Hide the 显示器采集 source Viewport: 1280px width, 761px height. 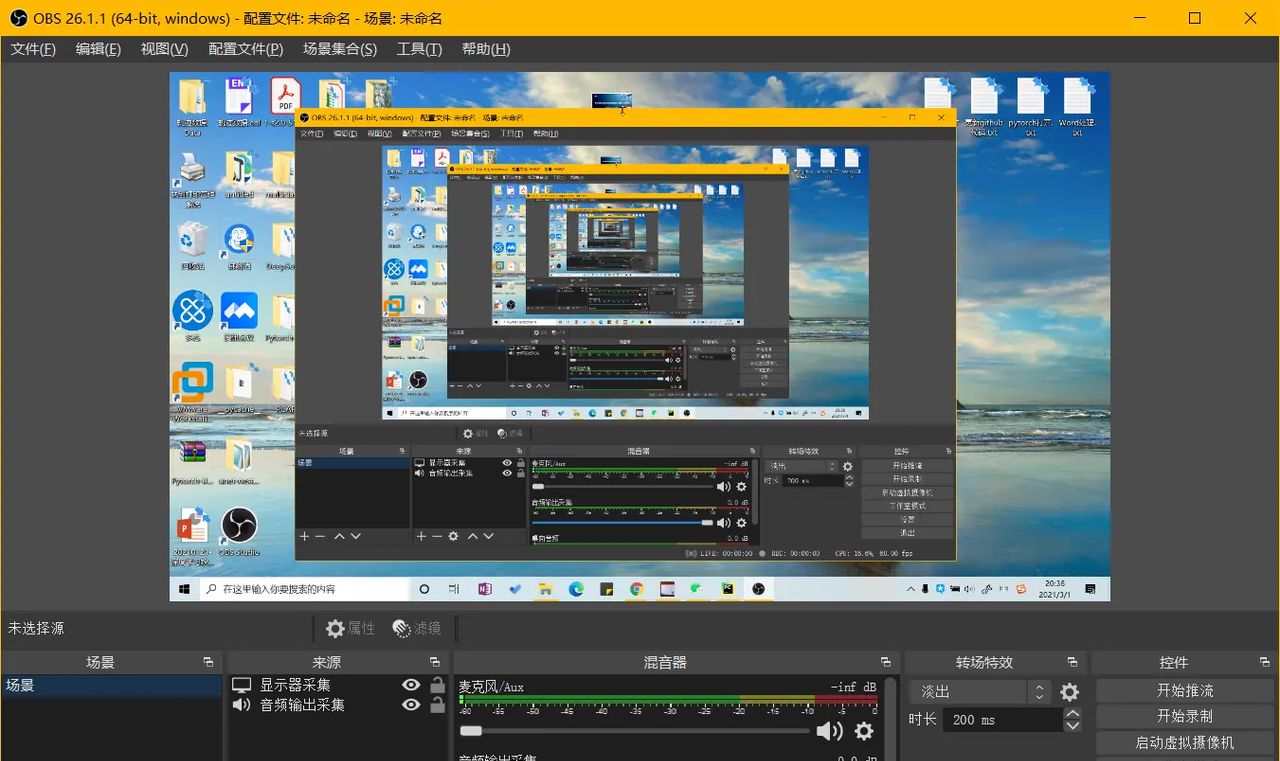(410, 685)
